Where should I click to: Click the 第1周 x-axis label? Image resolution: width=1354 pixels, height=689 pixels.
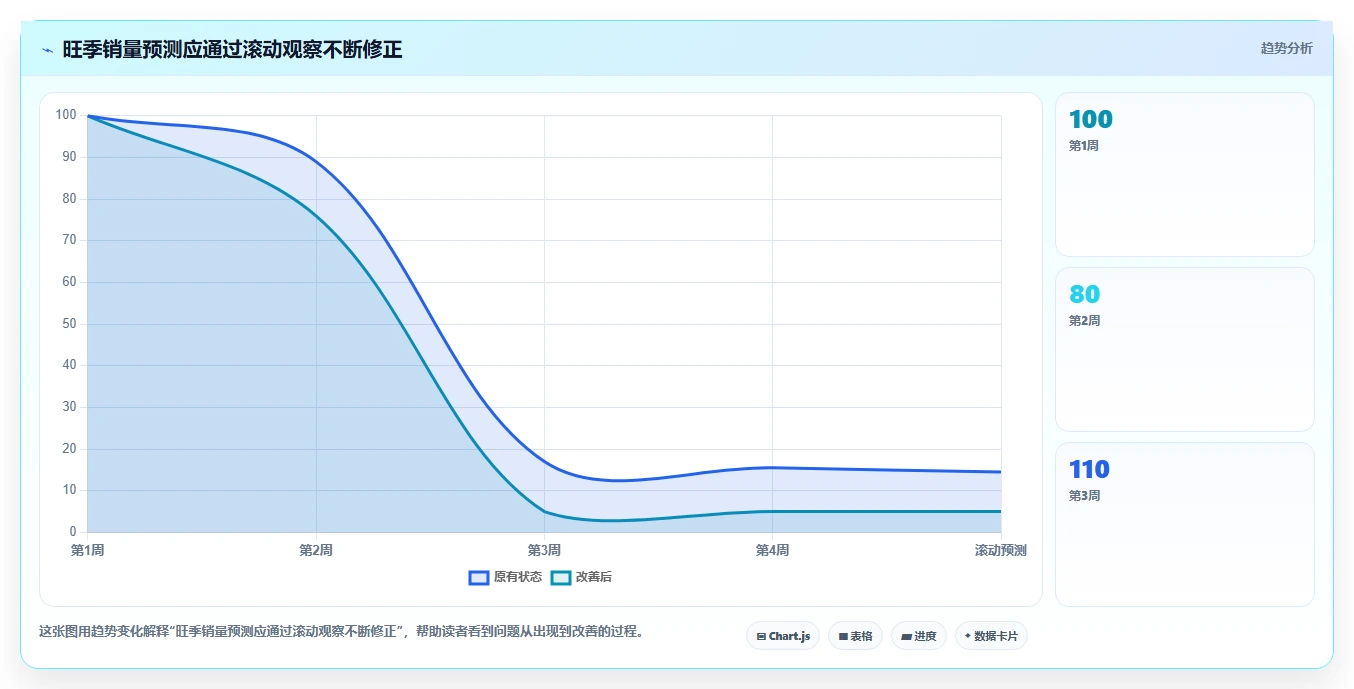[88, 550]
